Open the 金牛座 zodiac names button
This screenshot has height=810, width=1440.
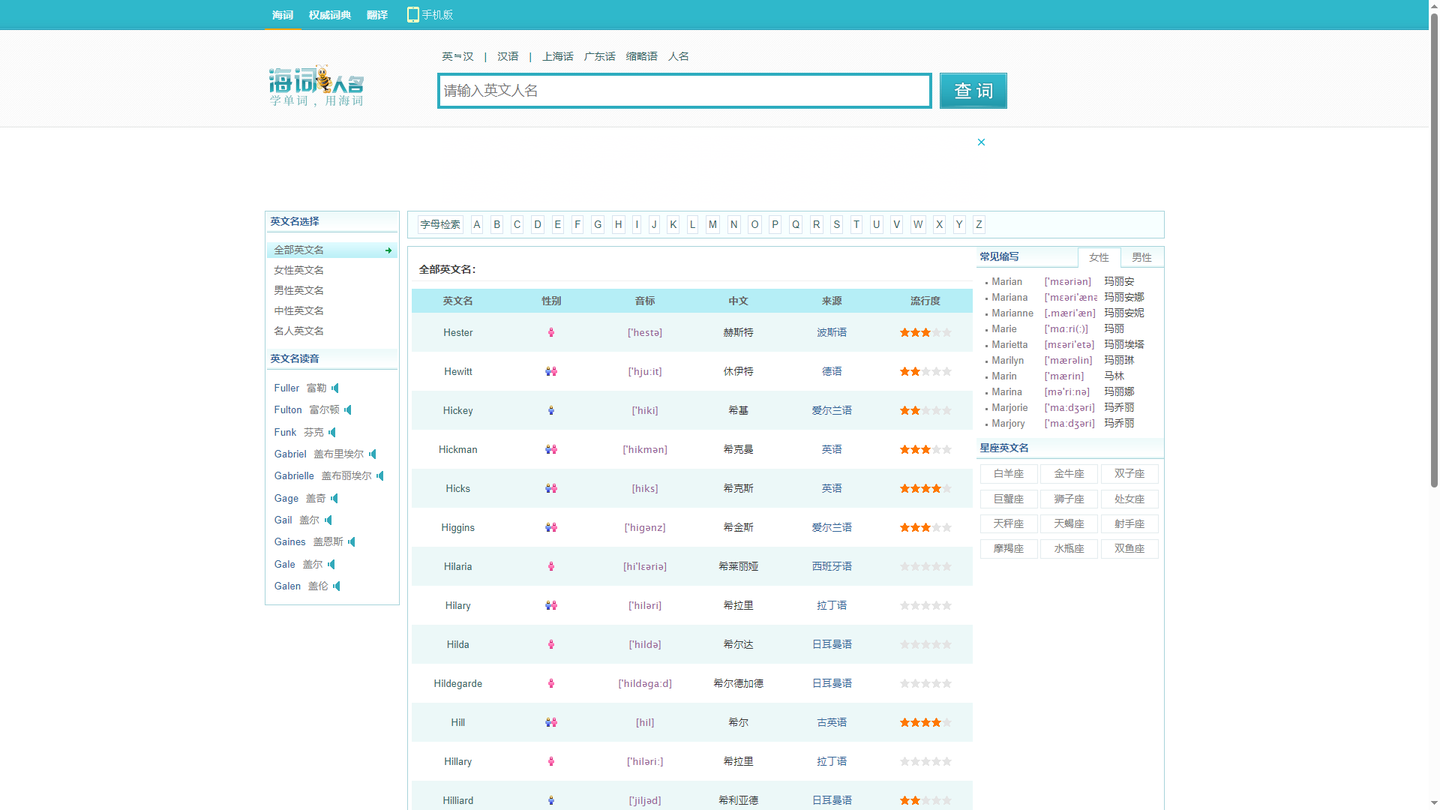(1069, 474)
